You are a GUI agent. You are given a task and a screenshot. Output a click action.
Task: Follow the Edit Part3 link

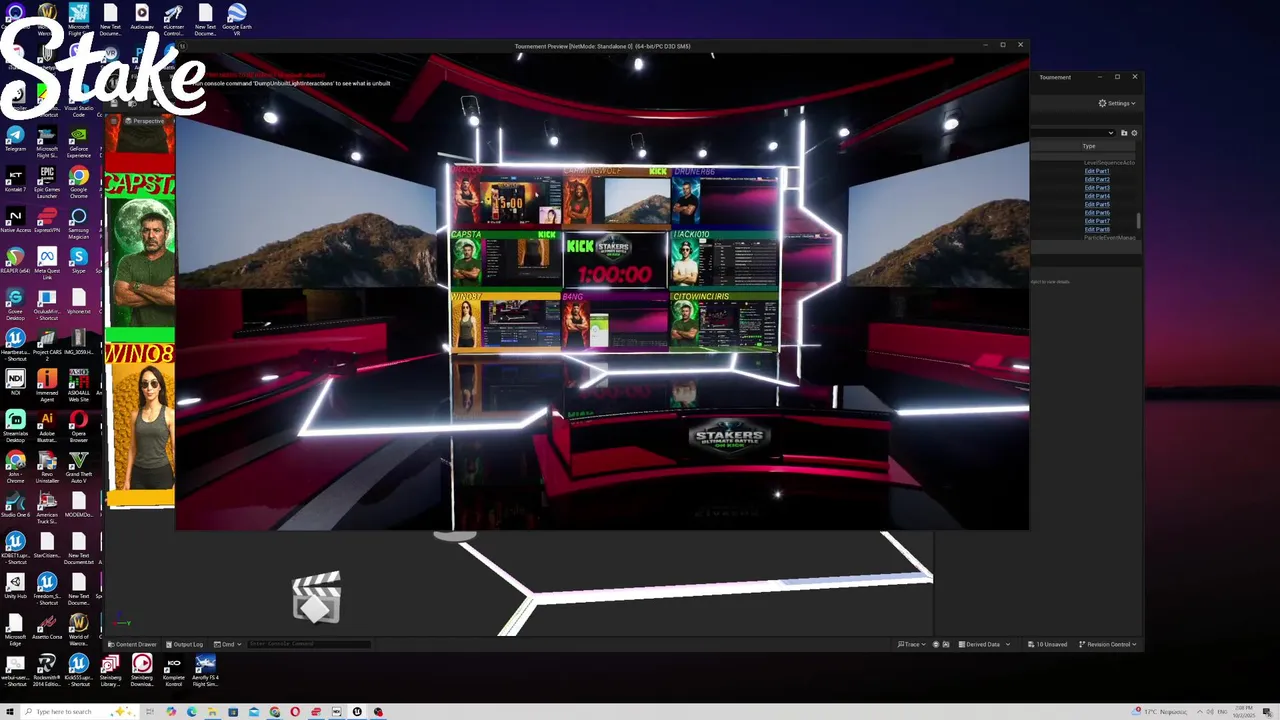coord(1097,188)
